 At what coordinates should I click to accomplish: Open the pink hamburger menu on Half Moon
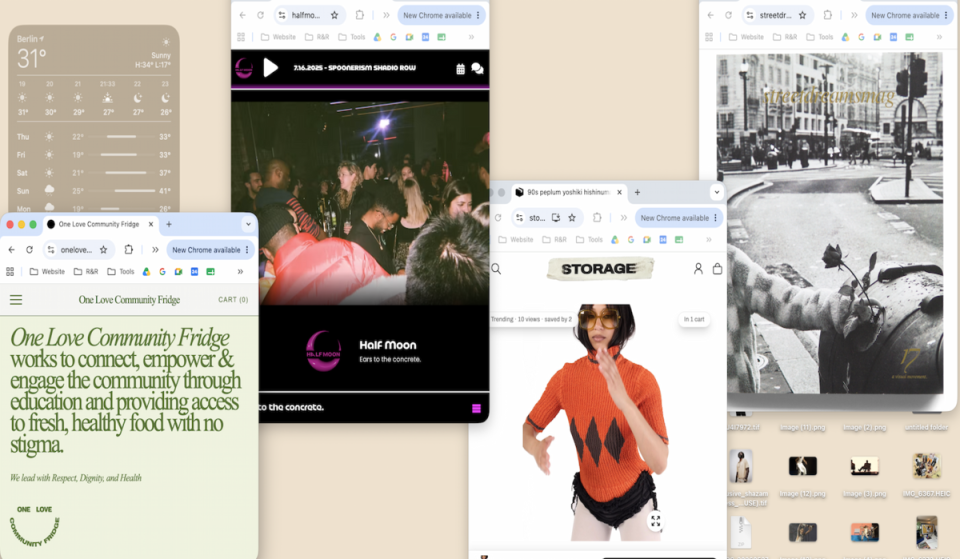pyautogui.click(x=476, y=408)
